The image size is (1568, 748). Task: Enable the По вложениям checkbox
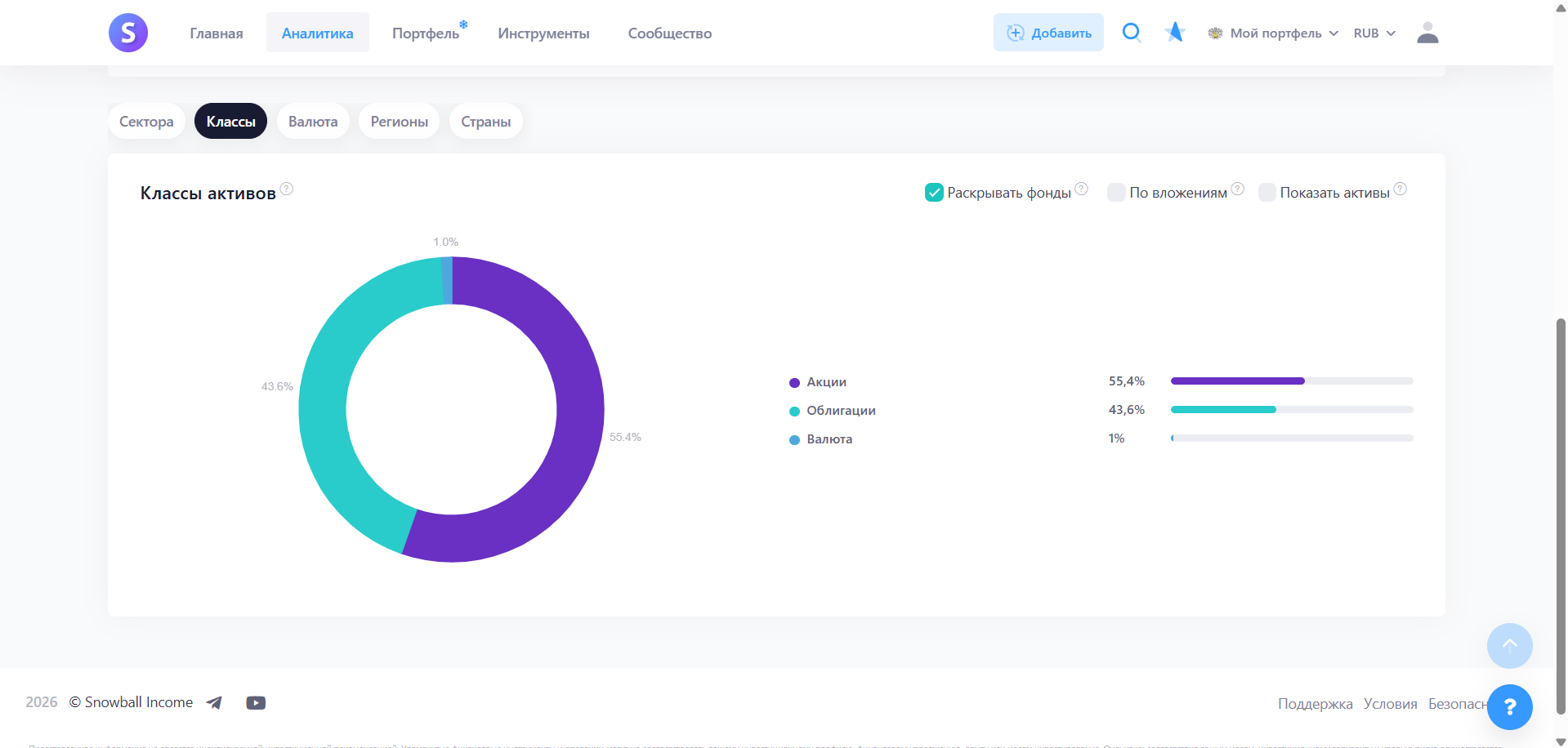[1116, 193]
